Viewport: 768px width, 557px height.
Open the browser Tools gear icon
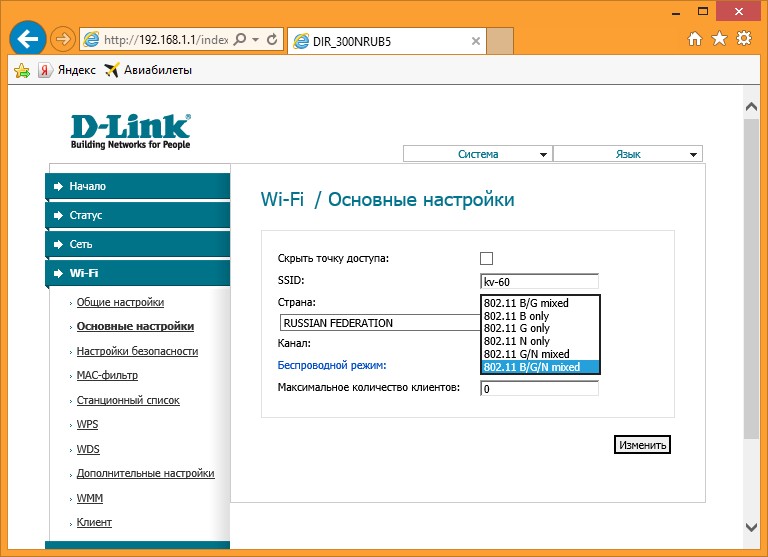pyautogui.click(x=744, y=39)
